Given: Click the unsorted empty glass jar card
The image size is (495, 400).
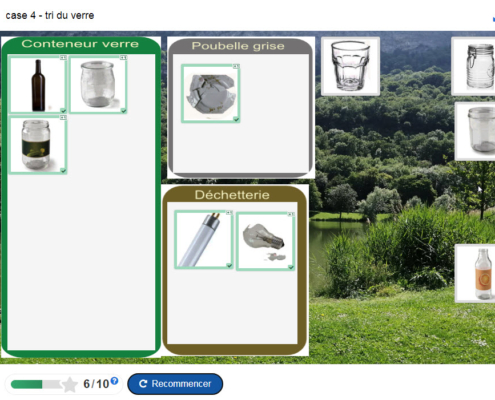Looking at the screenshot, I should 475,131.
